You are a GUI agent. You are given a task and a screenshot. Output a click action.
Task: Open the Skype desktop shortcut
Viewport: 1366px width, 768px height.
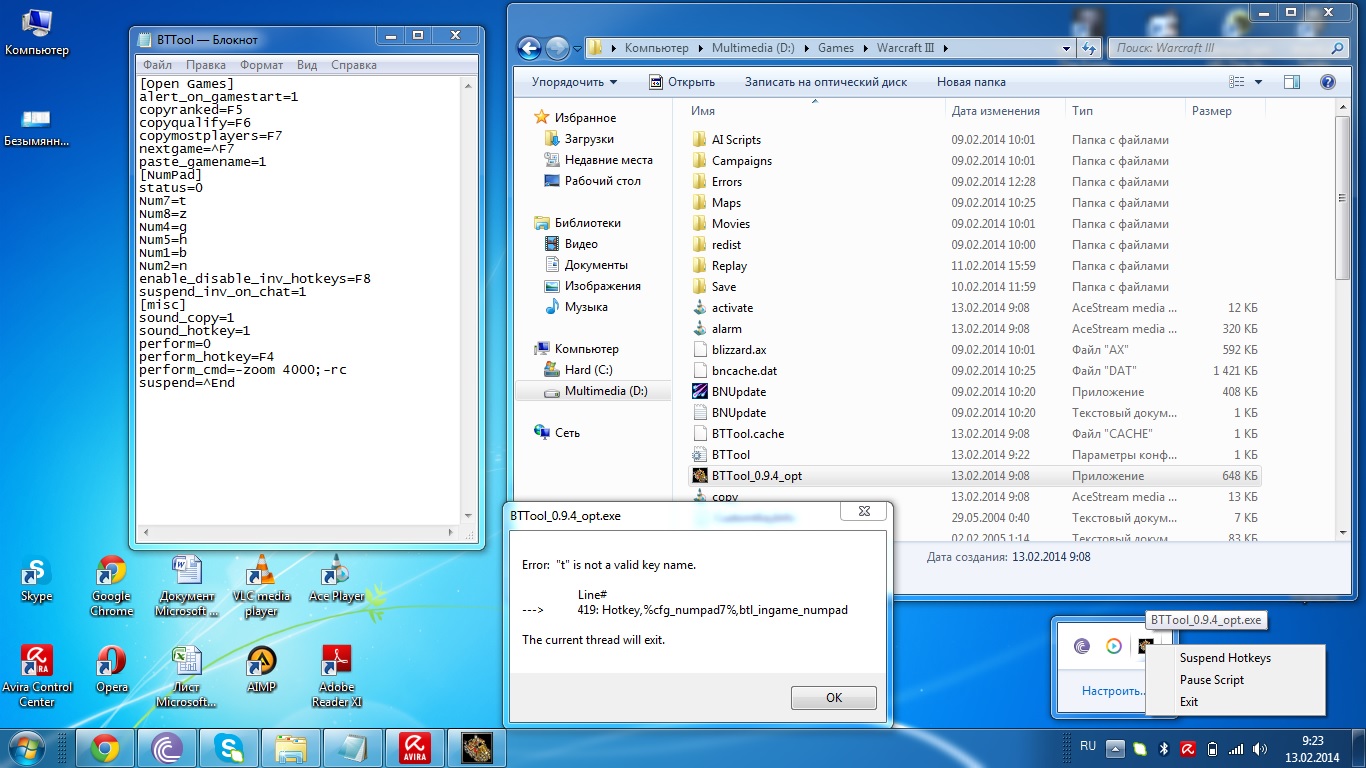[x=37, y=578]
